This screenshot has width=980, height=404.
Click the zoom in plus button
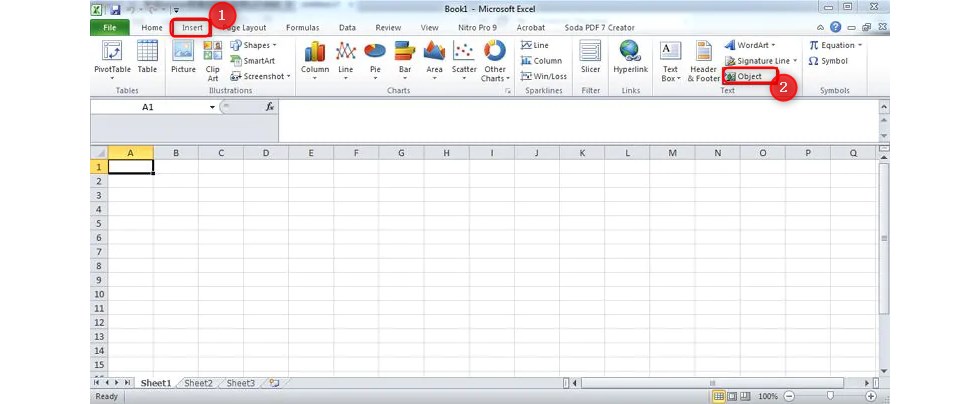tap(871, 396)
